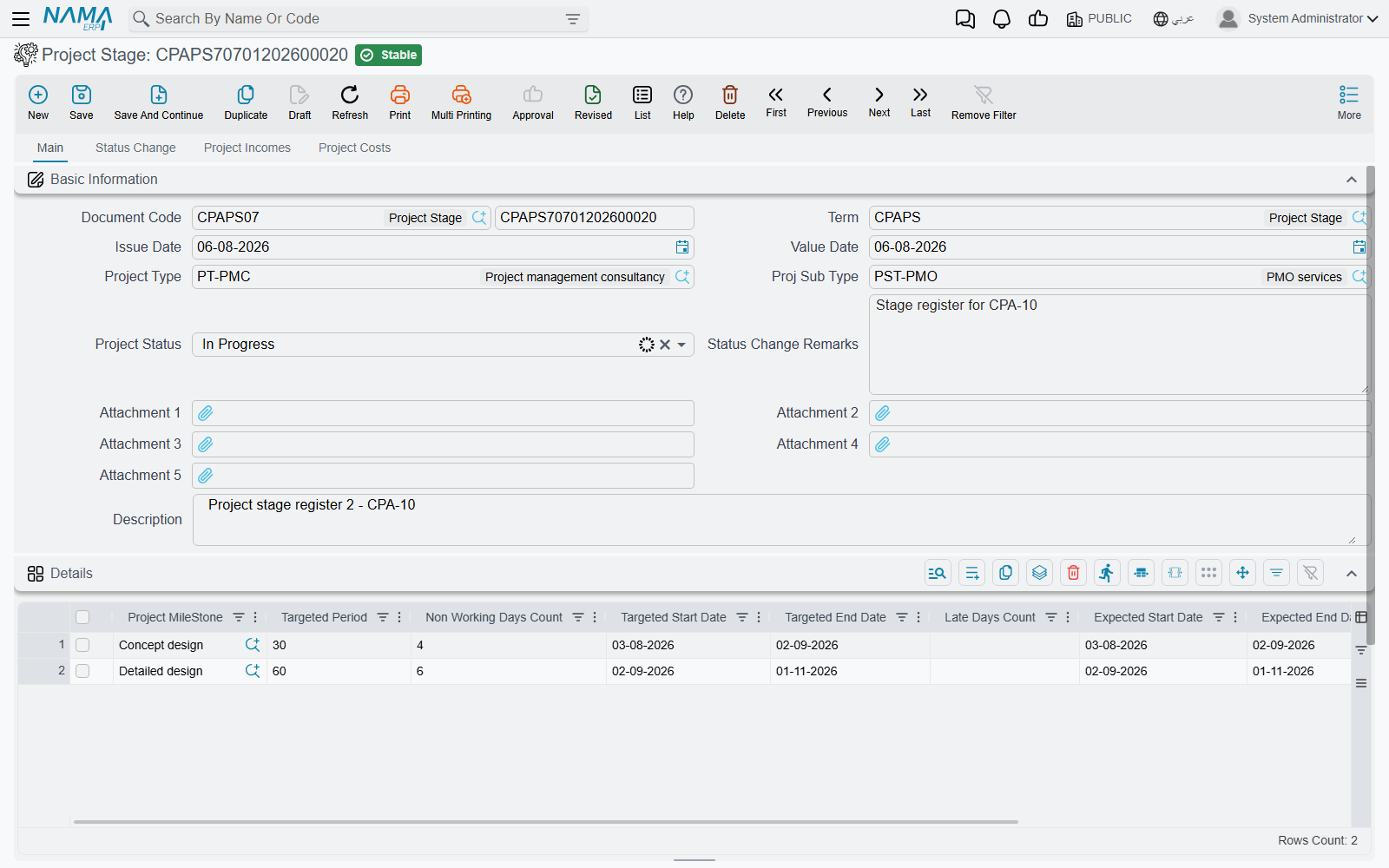The height and width of the screenshot is (868, 1389).
Task: Check the Concept design row checkbox
Action: [82, 645]
